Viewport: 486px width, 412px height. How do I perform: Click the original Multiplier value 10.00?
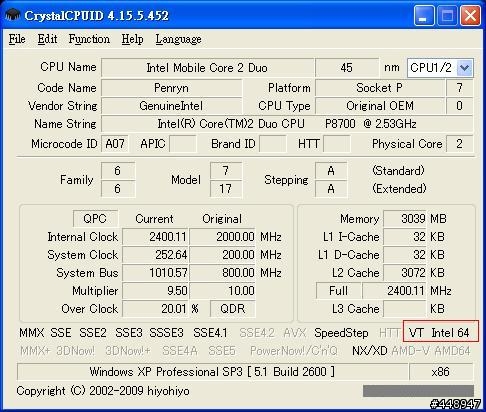[222, 291]
